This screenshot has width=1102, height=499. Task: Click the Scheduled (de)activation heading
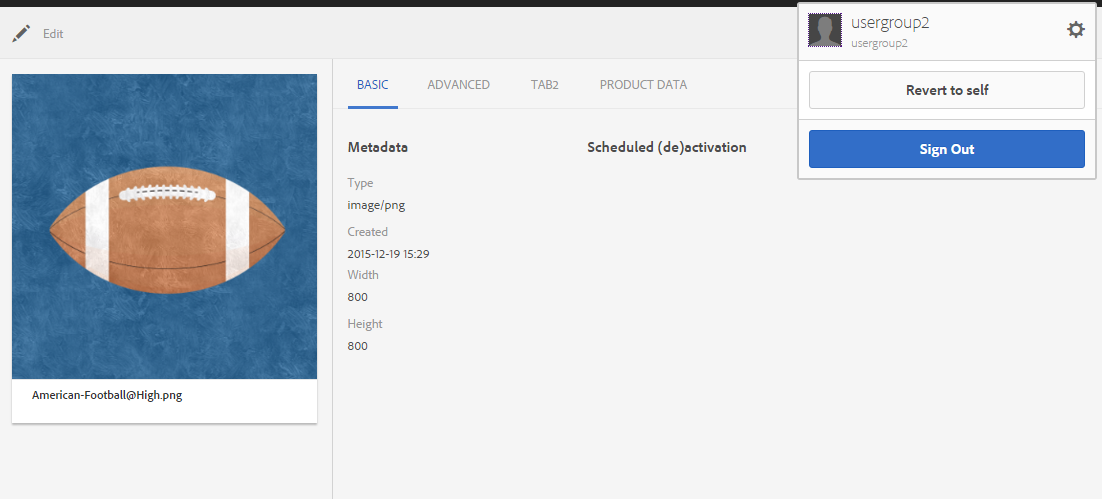pyautogui.click(x=666, y=147)
